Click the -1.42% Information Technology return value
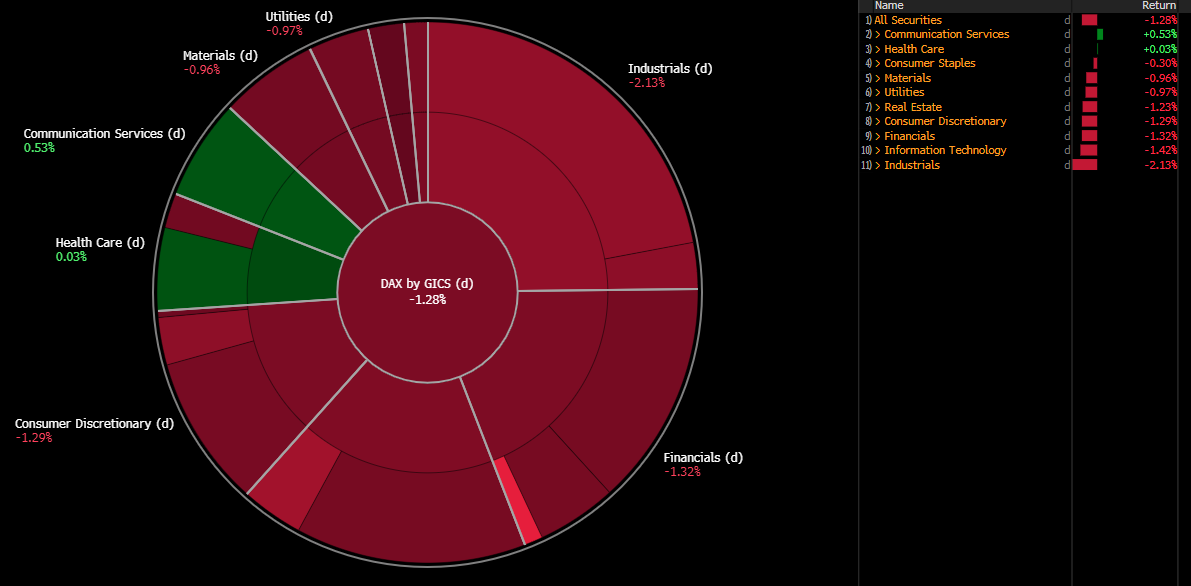This screenshot has height=586, width=1191. point(1161,150)
